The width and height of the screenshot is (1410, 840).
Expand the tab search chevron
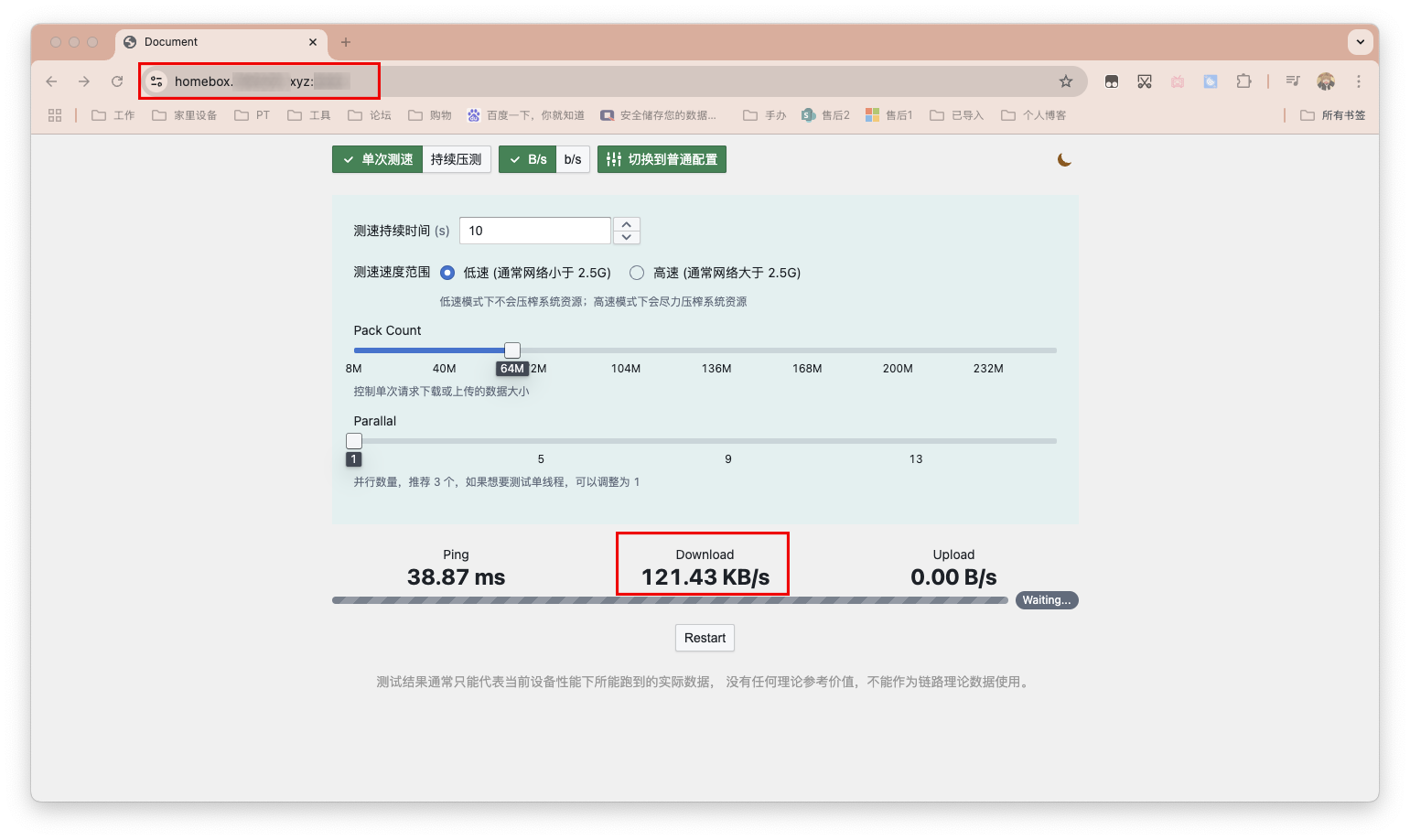click(1361, 42)
